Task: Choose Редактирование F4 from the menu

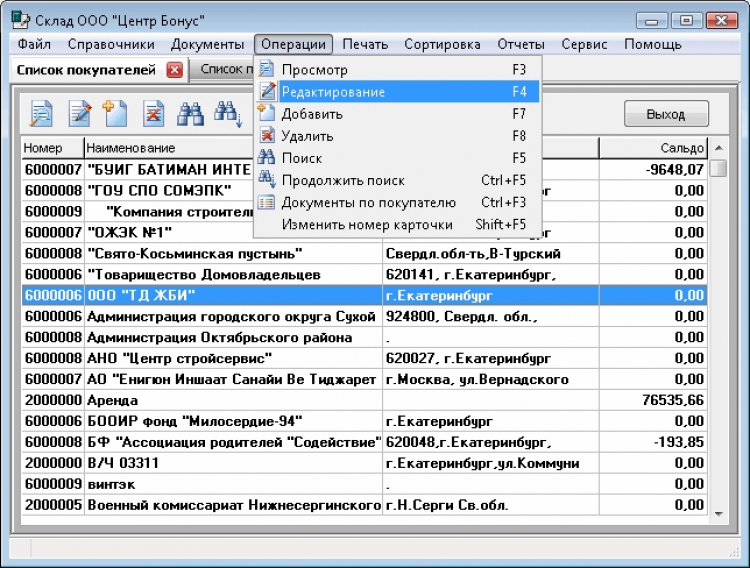Action: pyautogui.click(x=398, y=91)
